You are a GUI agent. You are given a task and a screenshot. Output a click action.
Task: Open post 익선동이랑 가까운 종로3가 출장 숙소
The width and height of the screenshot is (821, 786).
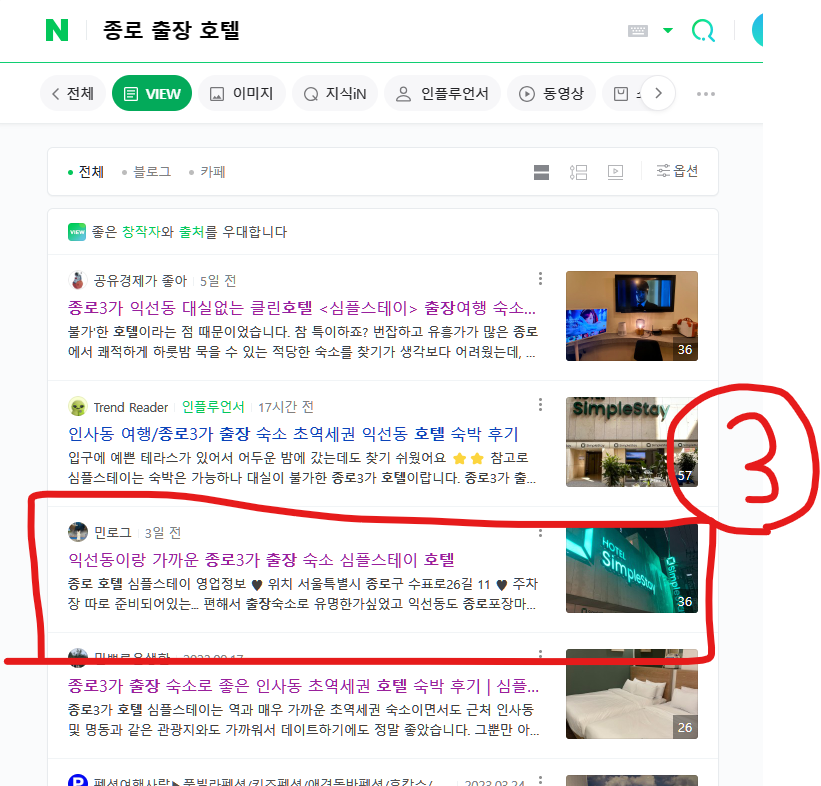[x=261, y=560]
